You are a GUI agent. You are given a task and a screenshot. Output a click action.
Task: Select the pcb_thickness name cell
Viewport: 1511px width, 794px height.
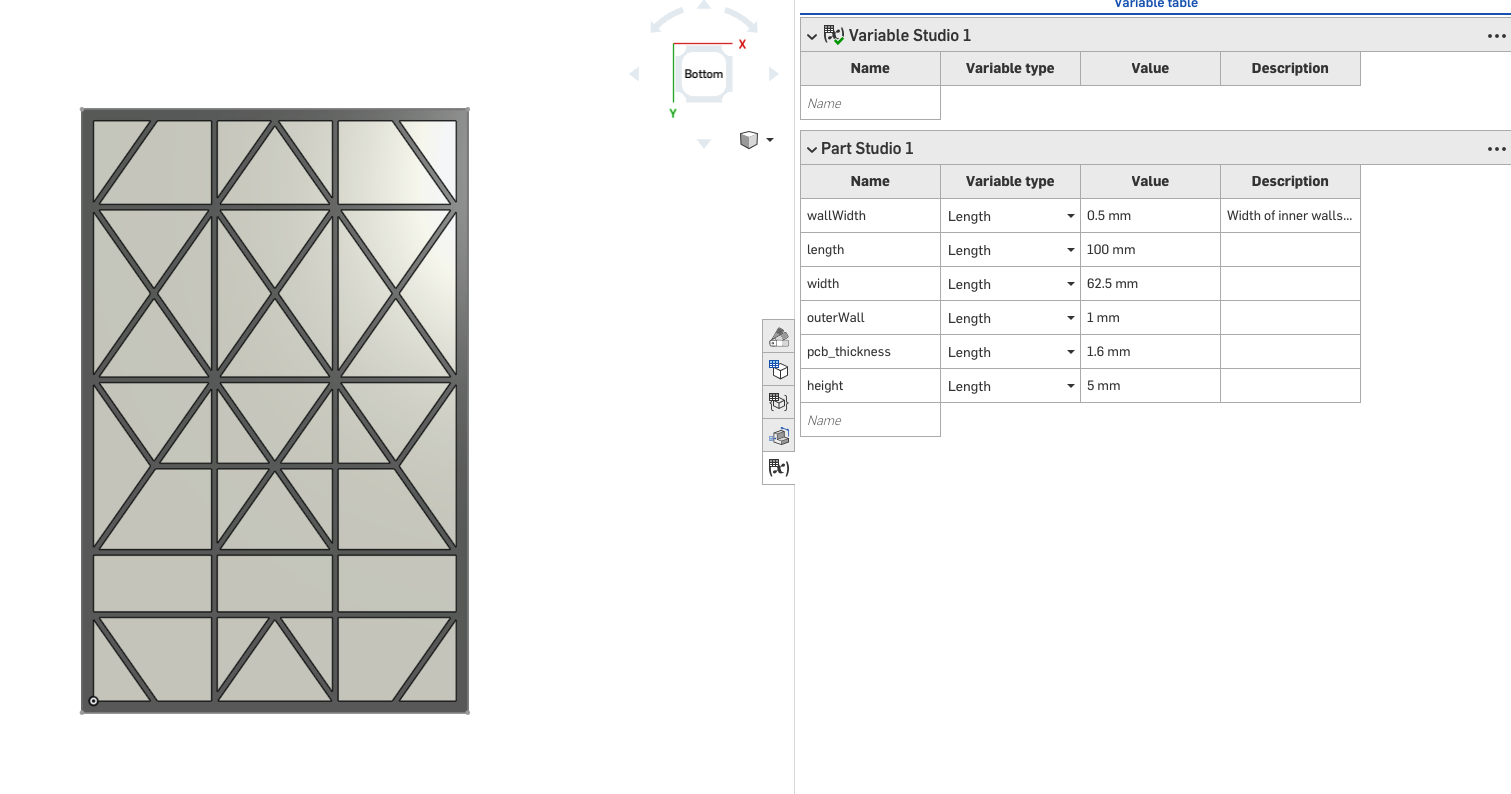click(x=870, y=352)
